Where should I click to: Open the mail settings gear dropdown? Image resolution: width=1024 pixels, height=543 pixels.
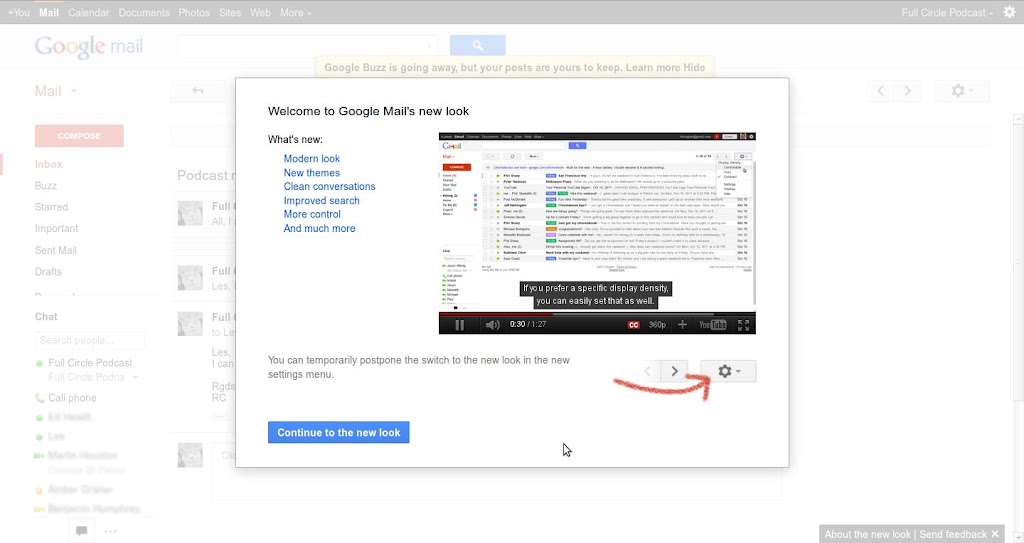pyautogui.click(x=961, y=91)
